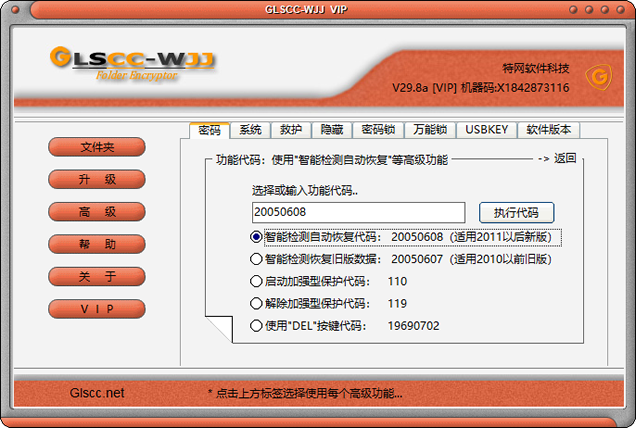
Task: Click the 升 级 upgrade button
Action: pos(97,179)
